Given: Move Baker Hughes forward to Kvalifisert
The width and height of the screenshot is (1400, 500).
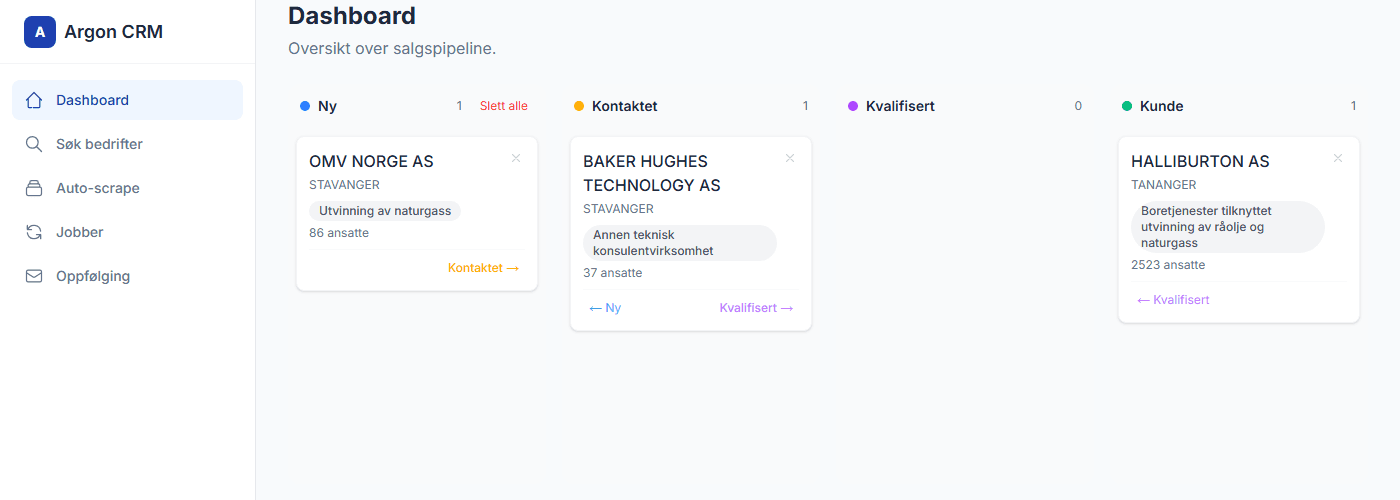Looking at the screenshot, I should (x=756, y=308).
